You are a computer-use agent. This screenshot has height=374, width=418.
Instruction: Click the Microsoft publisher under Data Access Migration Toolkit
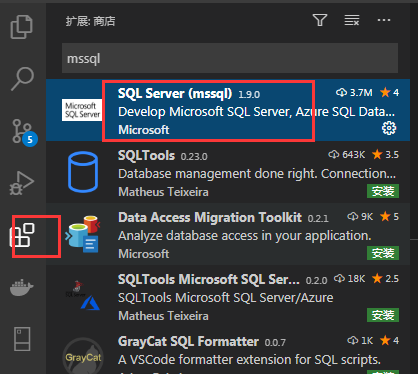144,254
